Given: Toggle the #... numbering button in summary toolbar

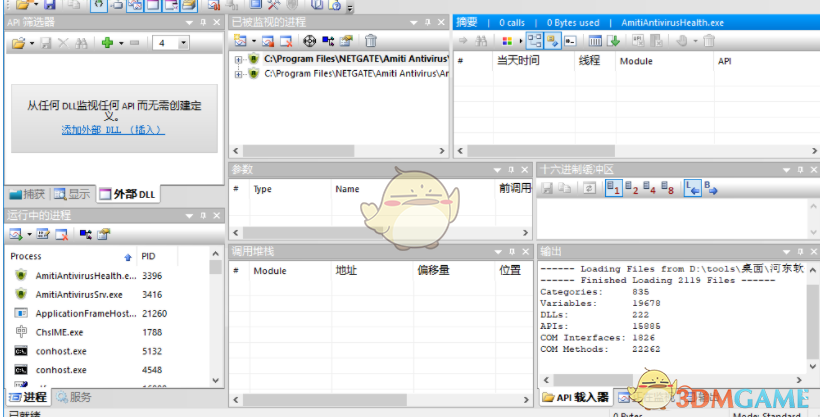Looking at the screenshot, I should [570, 41].
